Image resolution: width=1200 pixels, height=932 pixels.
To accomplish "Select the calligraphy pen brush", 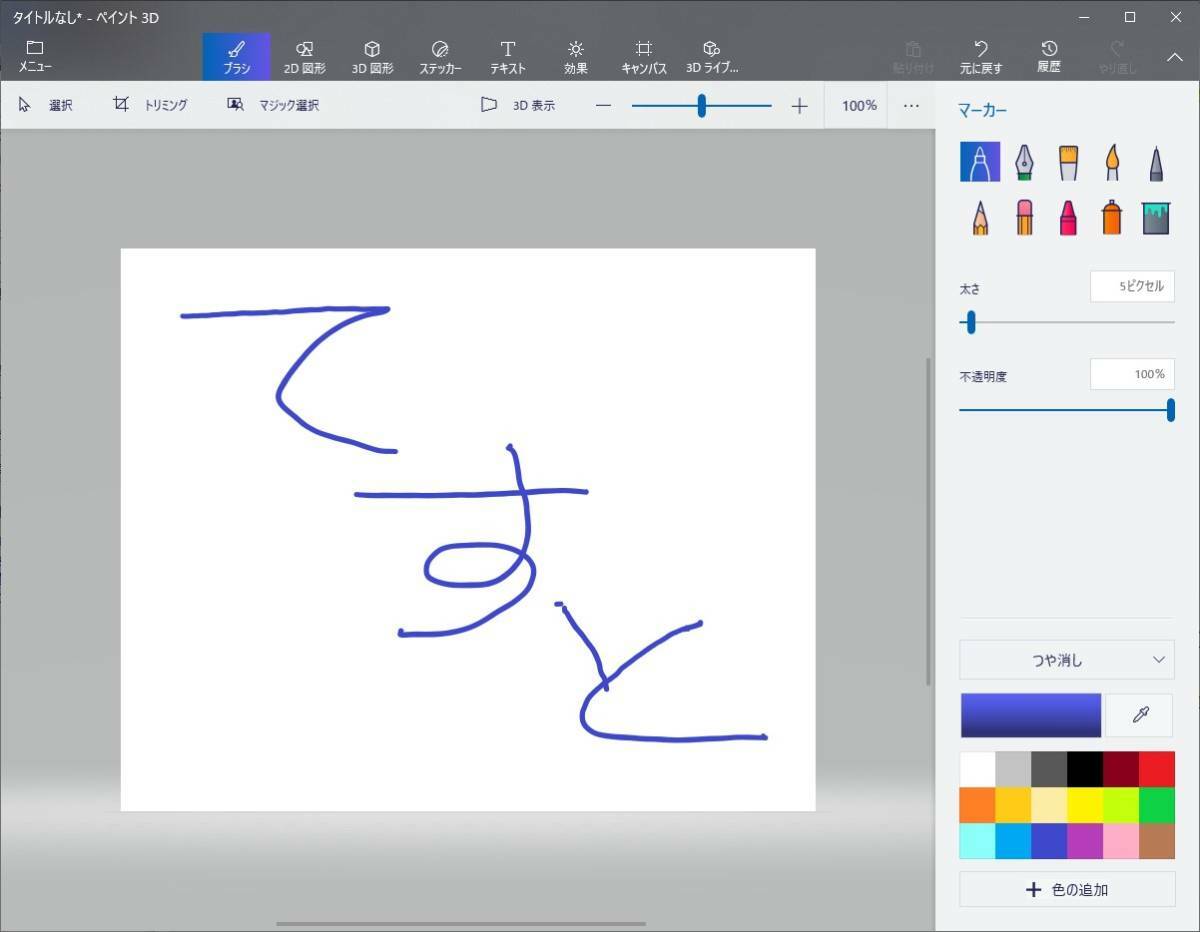I will (1024, 162).
